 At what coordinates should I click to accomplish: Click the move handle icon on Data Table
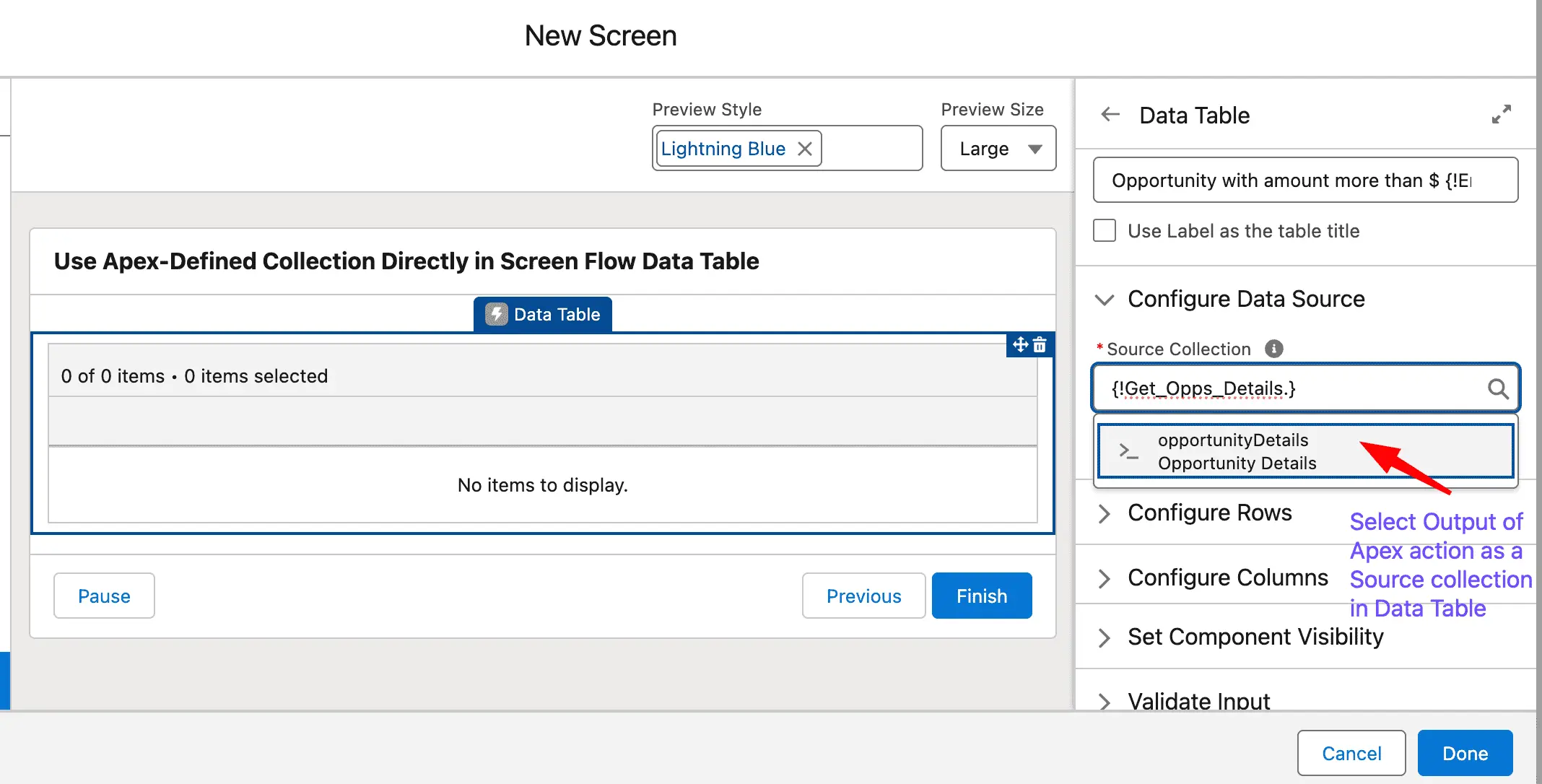[1020, 344]
